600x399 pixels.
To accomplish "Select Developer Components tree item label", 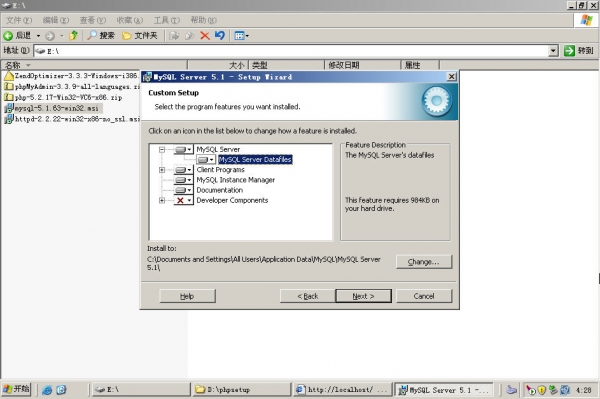I will 232,200.
